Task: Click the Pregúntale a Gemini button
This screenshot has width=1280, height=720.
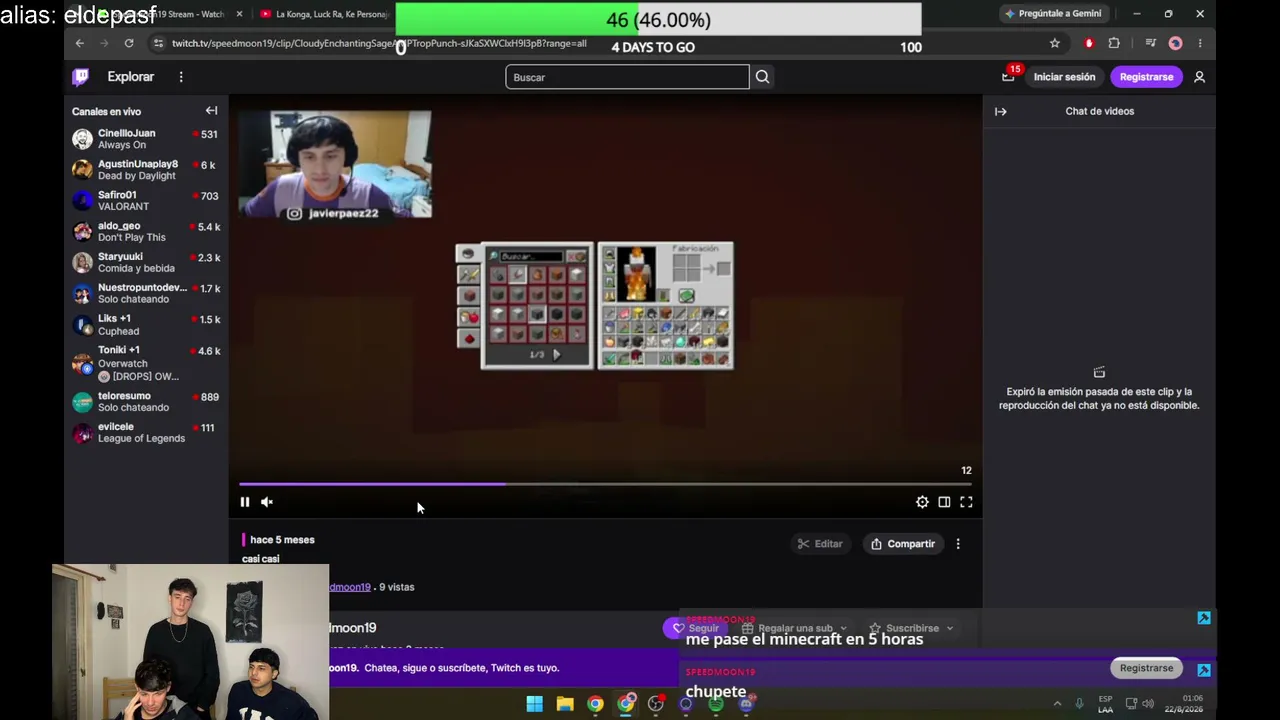Action: click(x=1053, y=14)
